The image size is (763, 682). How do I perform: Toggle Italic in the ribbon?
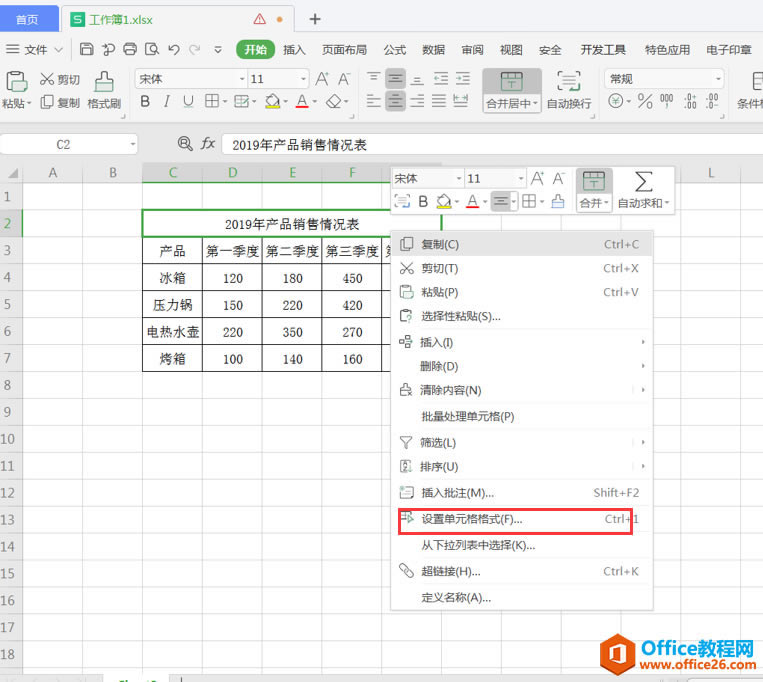click(166, 101)
